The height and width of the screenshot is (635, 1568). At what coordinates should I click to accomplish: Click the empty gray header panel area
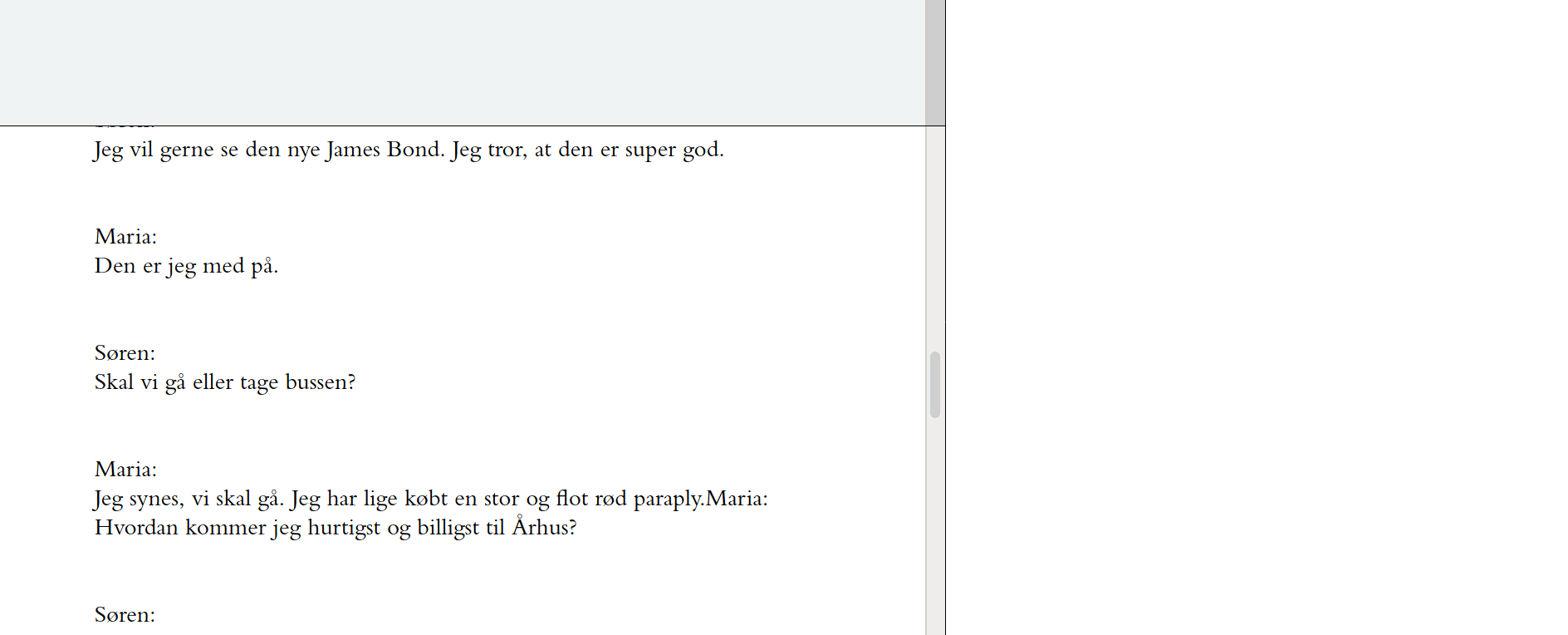[462, 62]
